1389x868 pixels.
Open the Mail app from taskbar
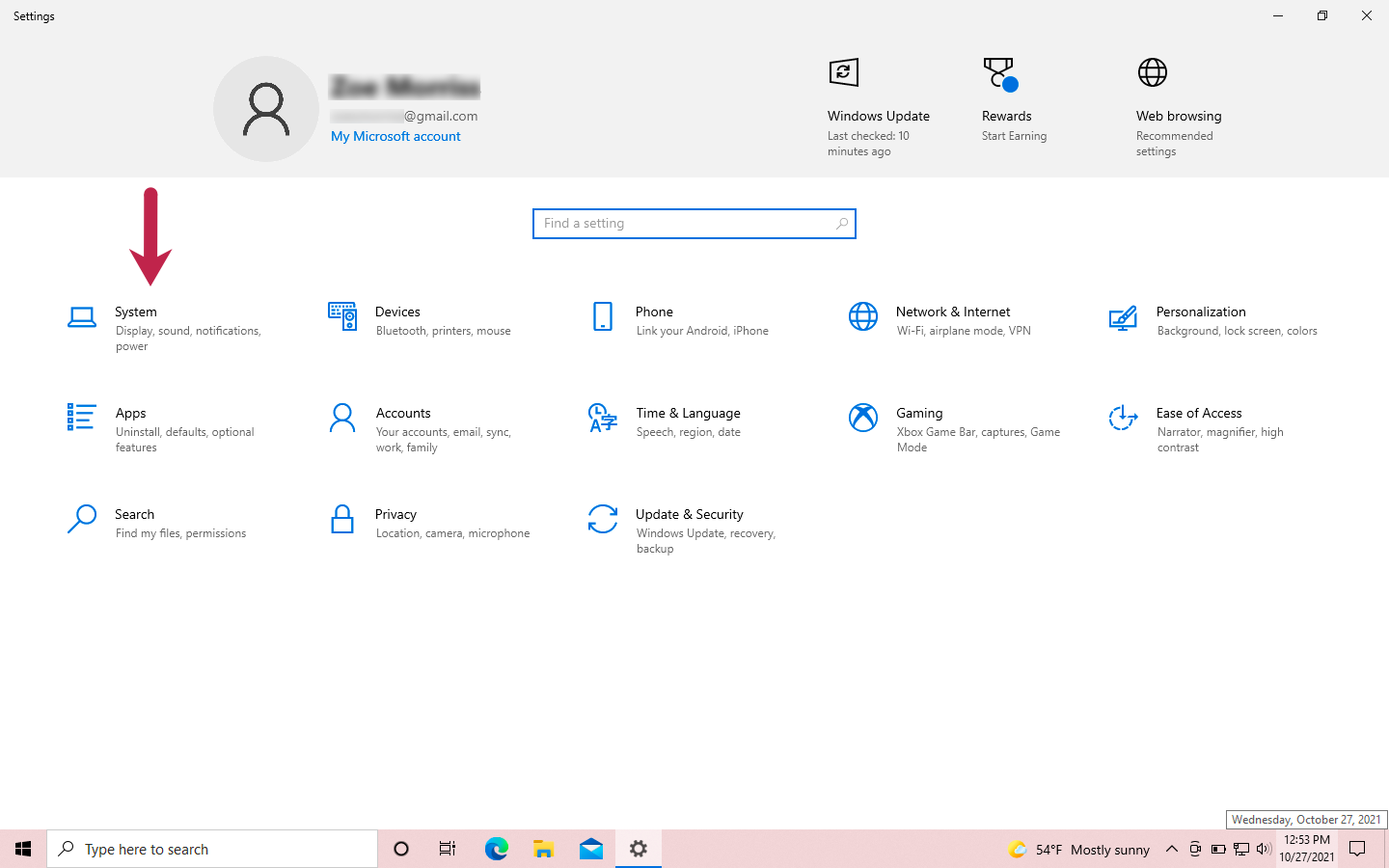click(591, 849)
